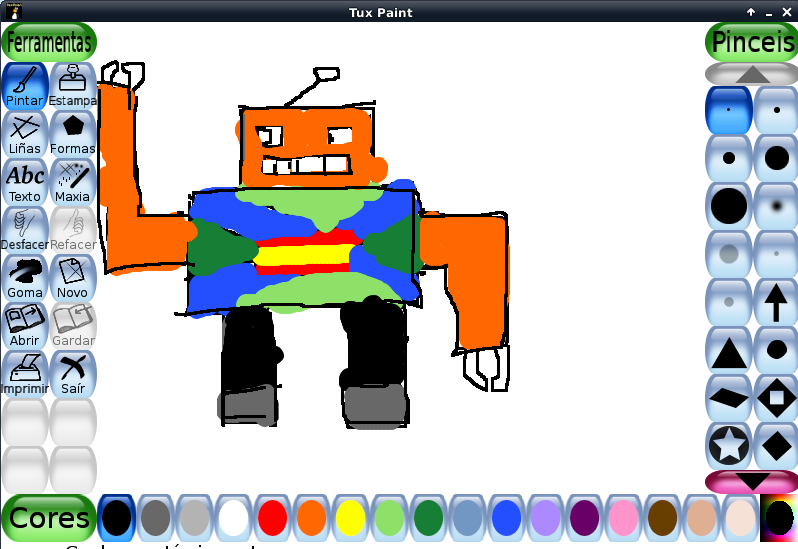Pick the bright blue color swatch

pos(506,518)
